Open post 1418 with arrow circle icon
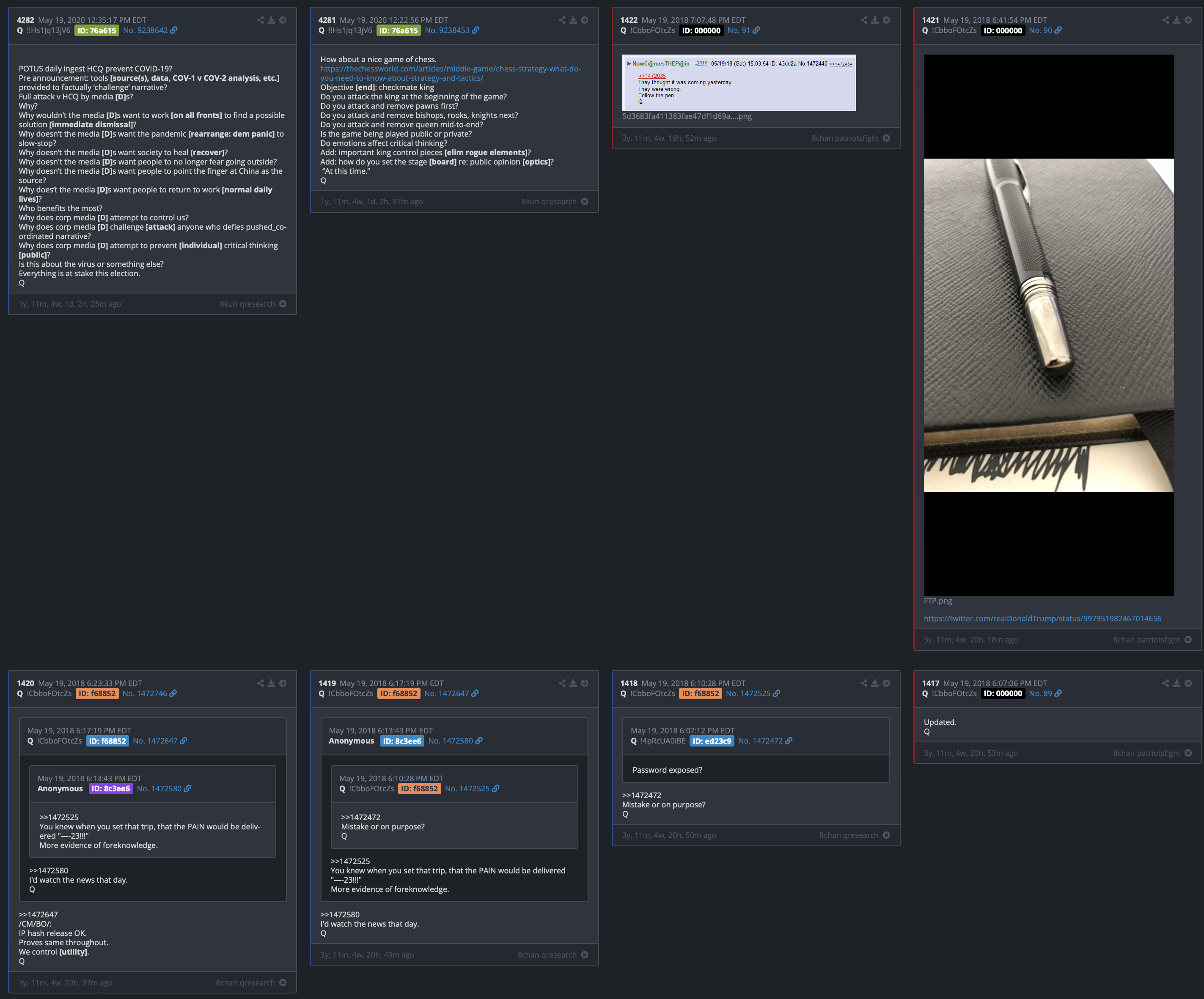 pyautogui.click(x=886, y=683)
